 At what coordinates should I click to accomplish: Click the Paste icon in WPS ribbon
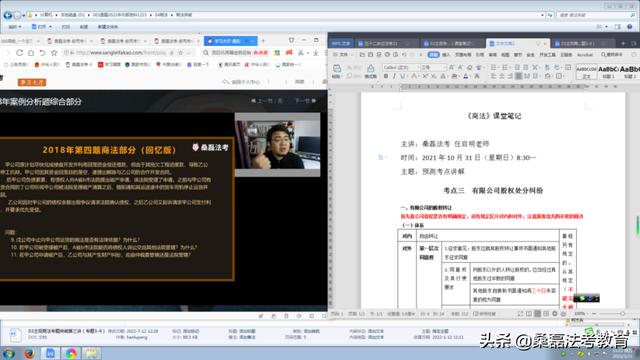pos(337,68)
